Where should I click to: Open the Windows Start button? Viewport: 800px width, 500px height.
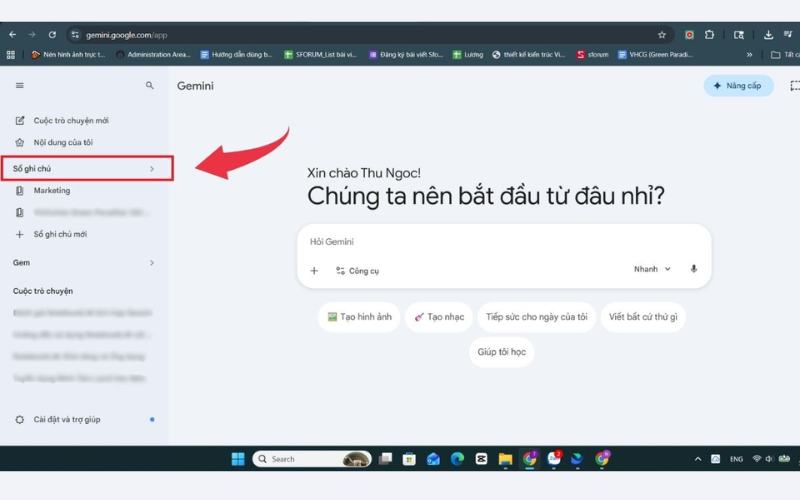point(238,459)
